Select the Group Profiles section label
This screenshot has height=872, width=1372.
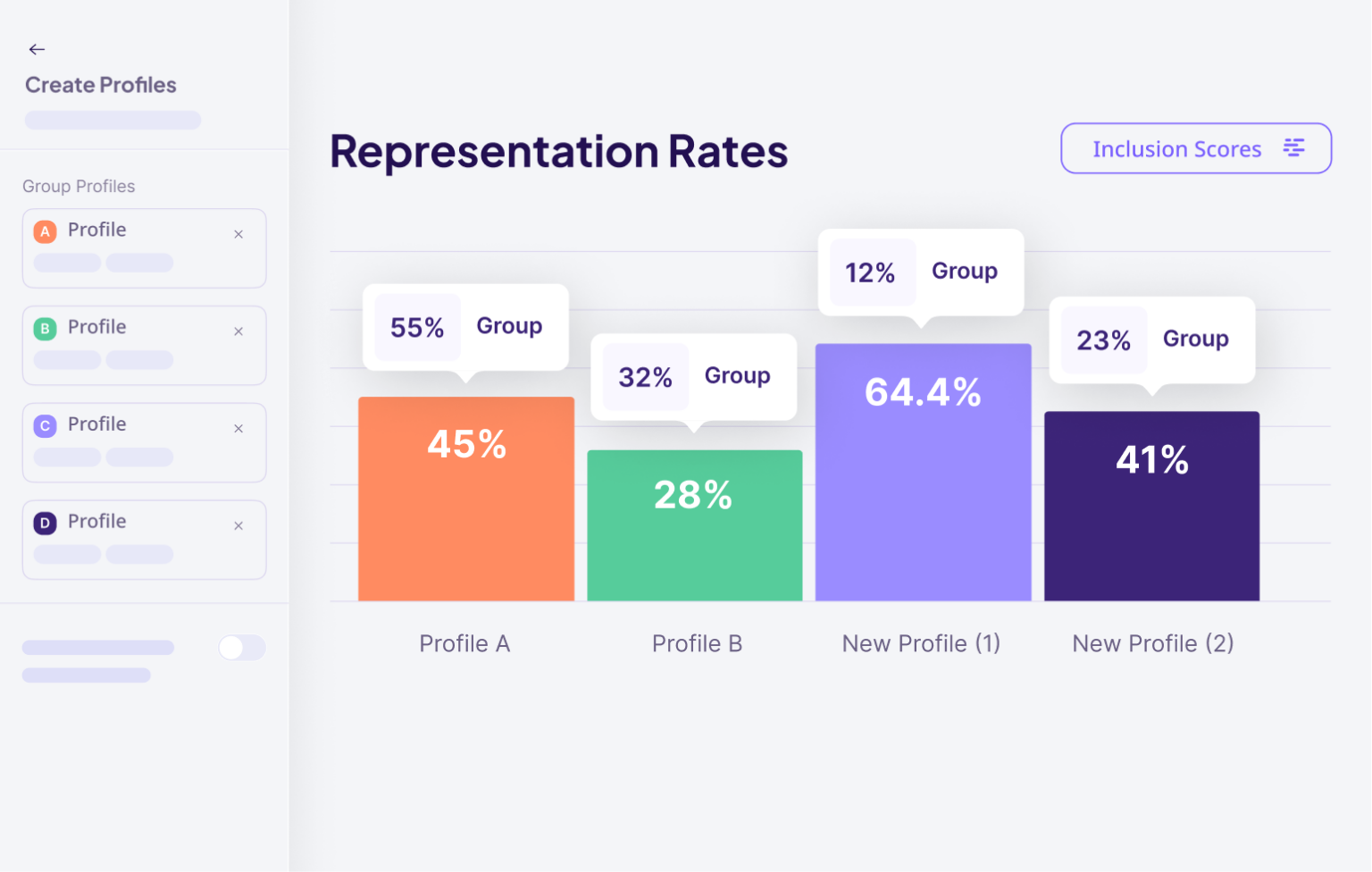tap(79, 186)
